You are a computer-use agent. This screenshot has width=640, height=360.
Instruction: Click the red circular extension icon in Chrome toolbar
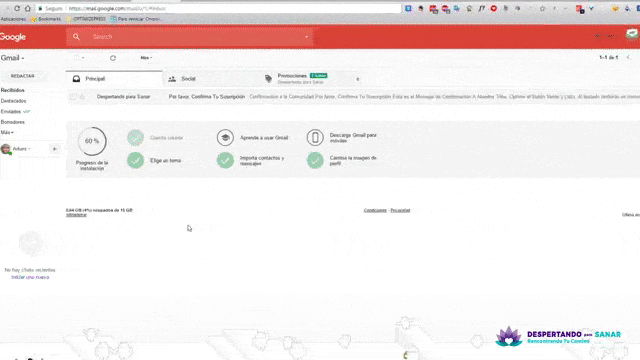(x=494, y=8)
